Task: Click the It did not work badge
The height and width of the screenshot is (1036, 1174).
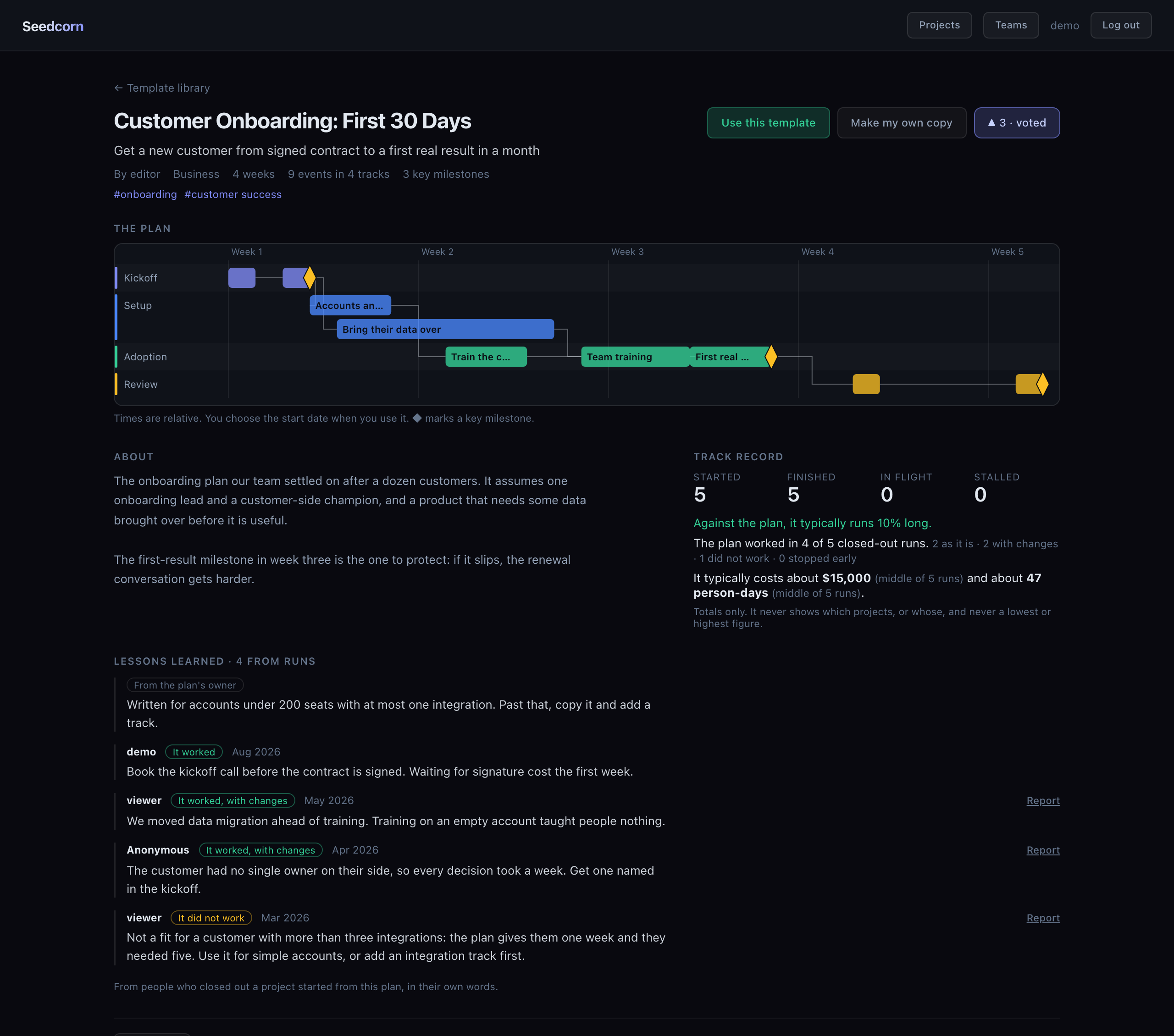Action: point(211,918)
